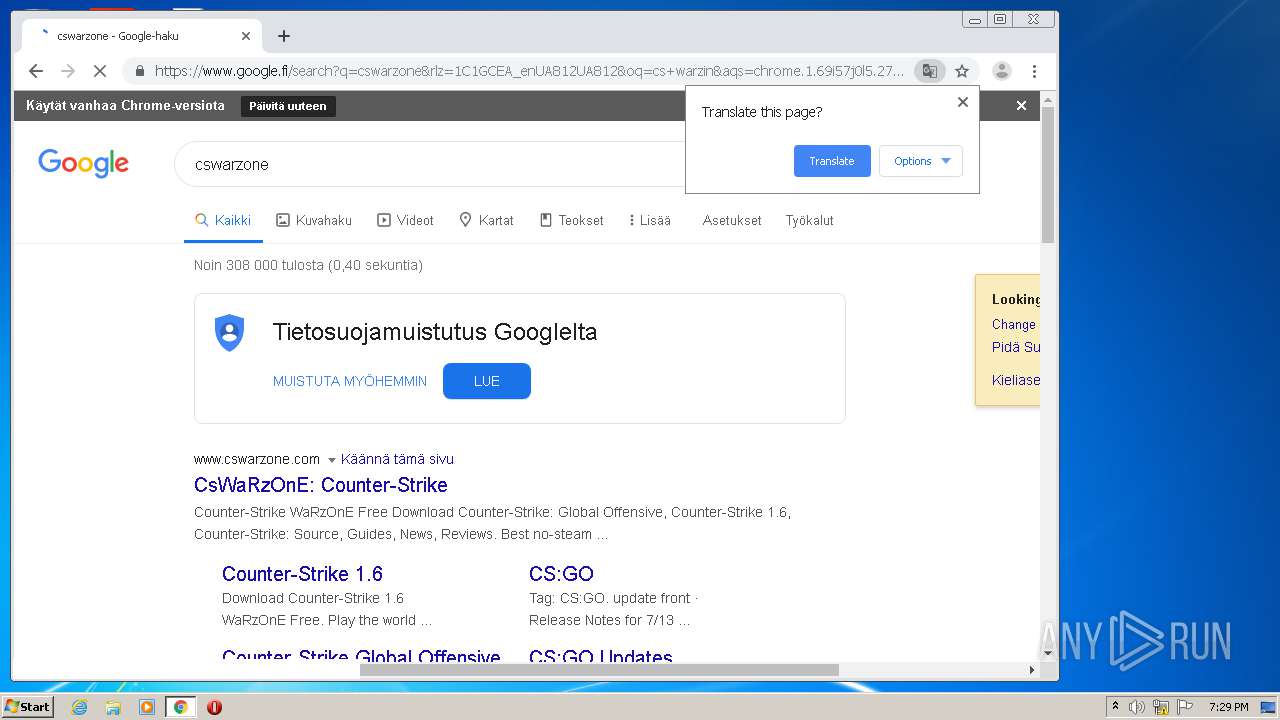The image size is (1280, 720).
Task: Open Internet Explorer from the taskbar
Action: (x=79, y=707)
